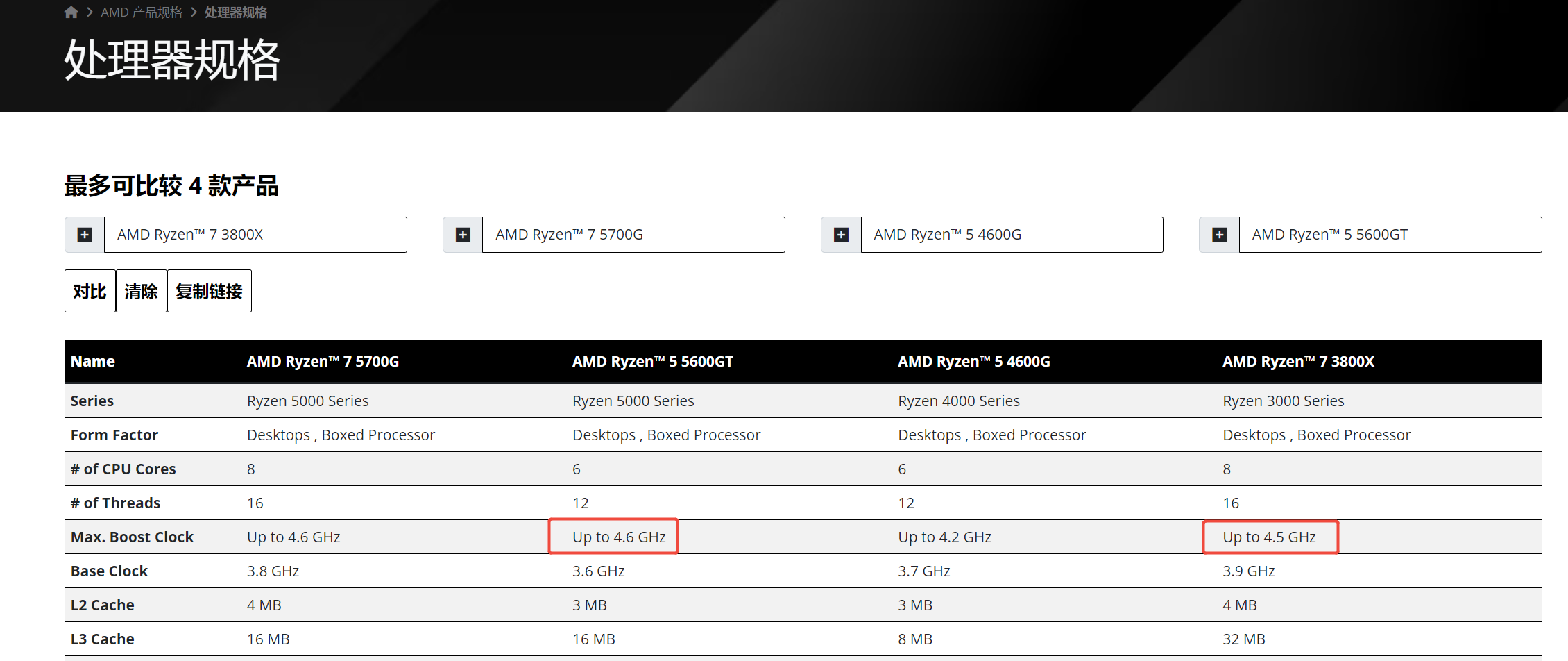
Task: Click the 复制链接 copy link button
Action: (210, 291)
